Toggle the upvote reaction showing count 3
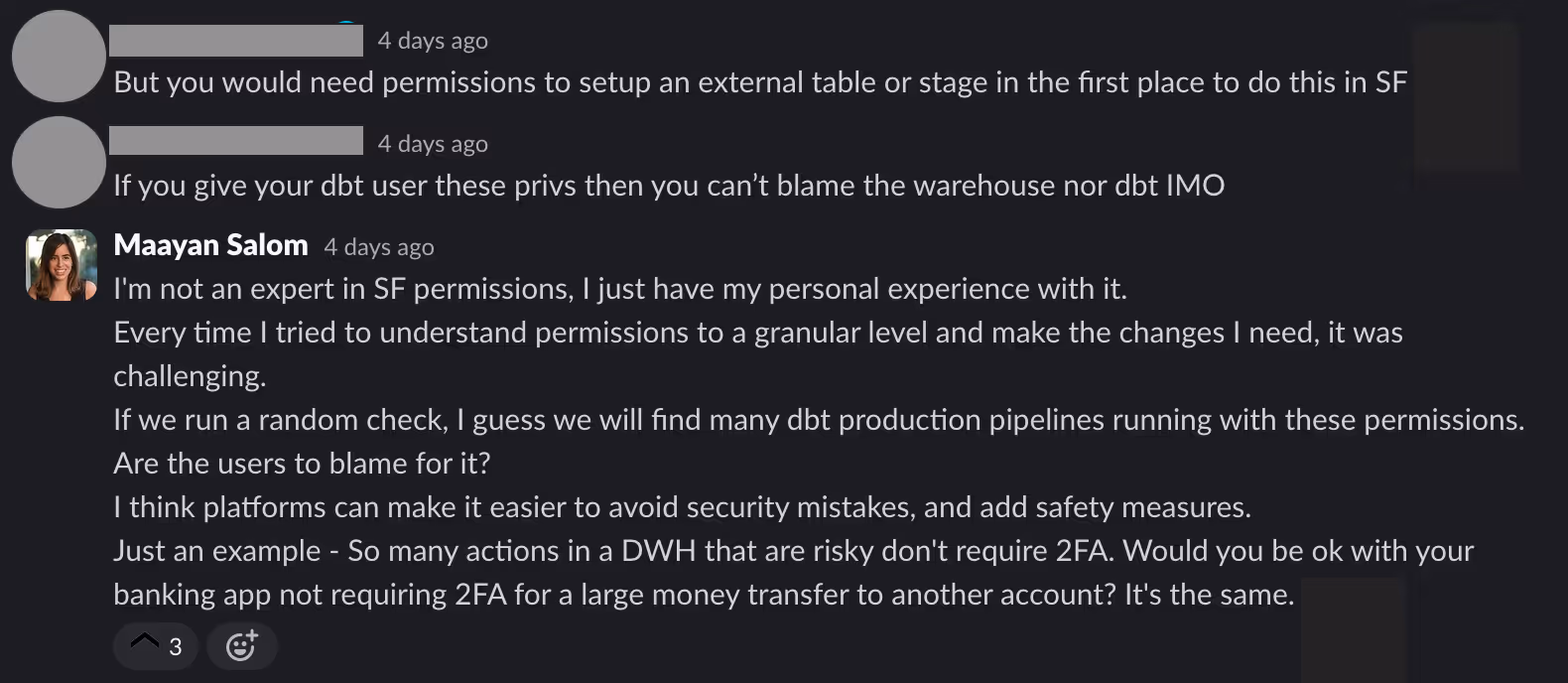 (155, 645)
